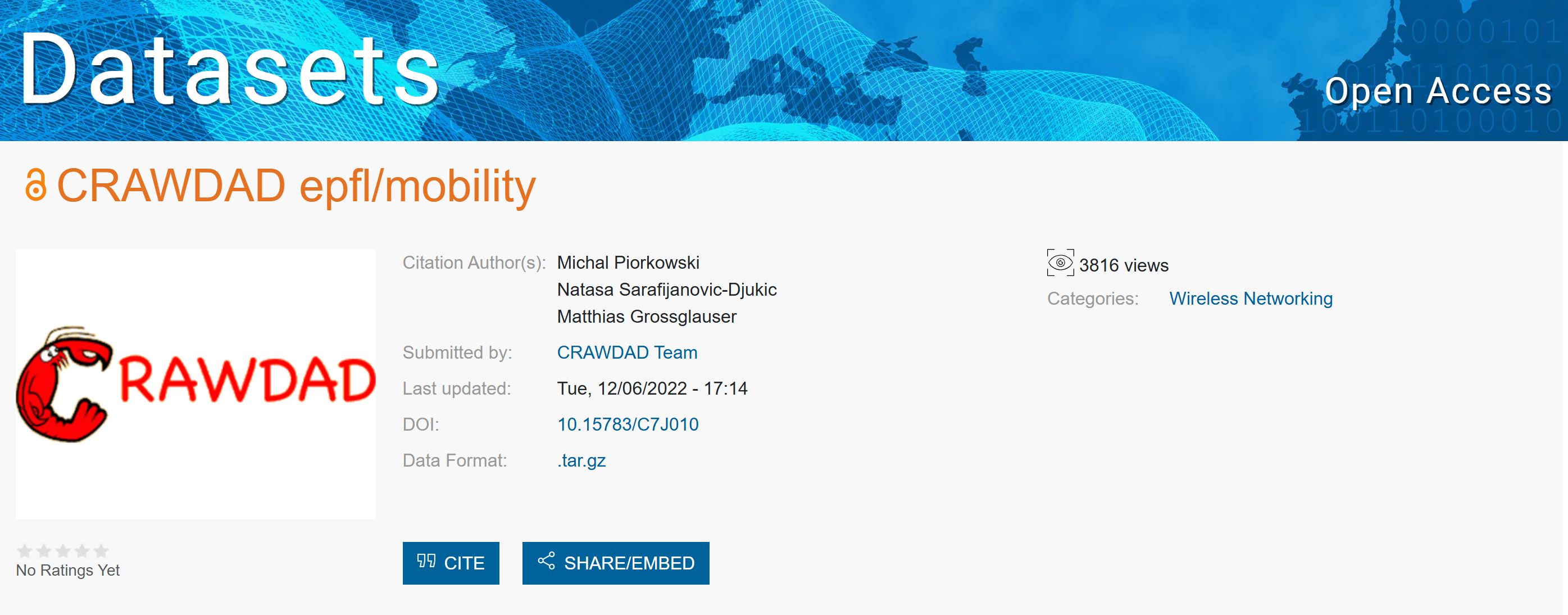This screenshot has width=1568, height=615.
Task: Rate dataset with the first star
Action: point(24,551)
